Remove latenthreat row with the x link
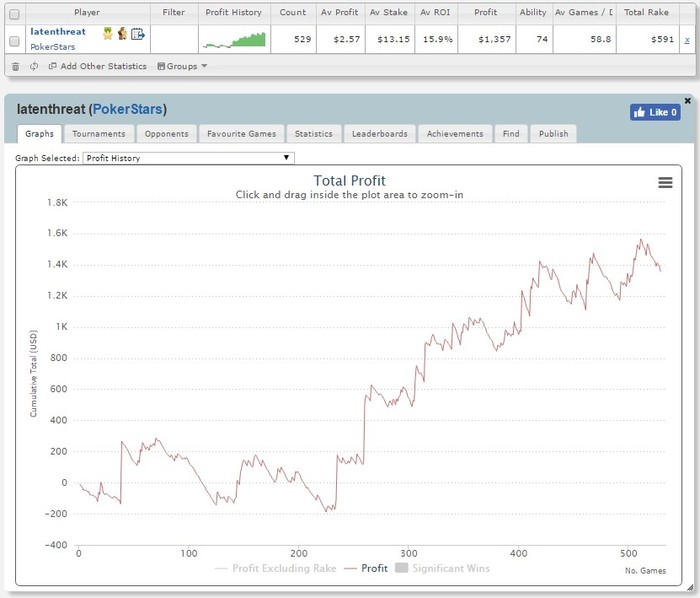This screenshot has height=598, width=700. click(x=687, y=40)
